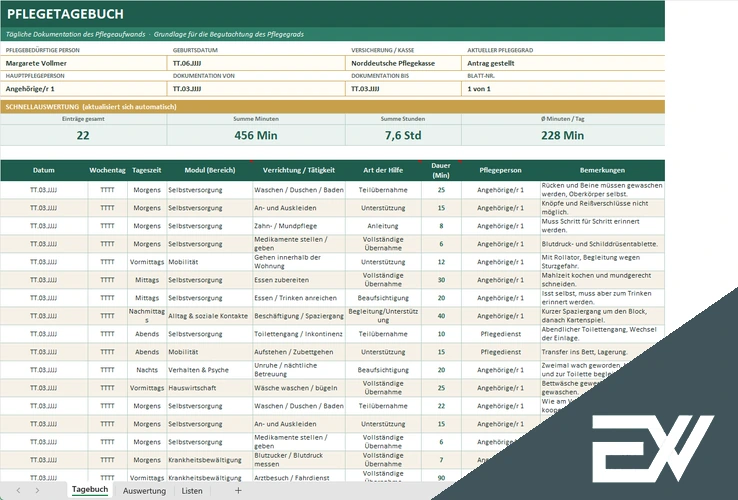The image size is (738, 500).
Task: Click the Wäsche waschen / bügeln cell
Action: 299,388
